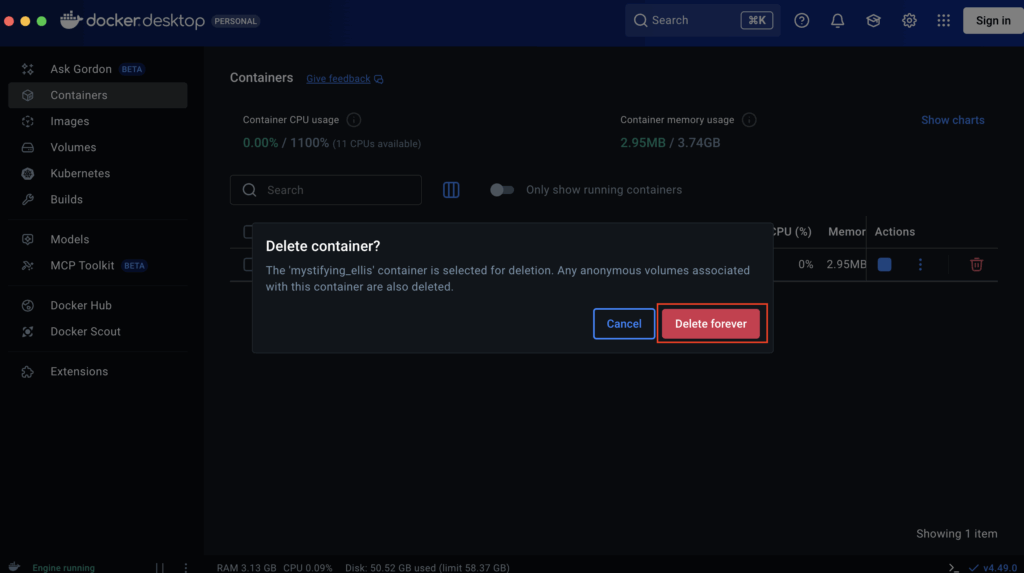Check the mystifying_ellis row checkbox
Viewport: 1024px width, 573px height.
(248, 264)
